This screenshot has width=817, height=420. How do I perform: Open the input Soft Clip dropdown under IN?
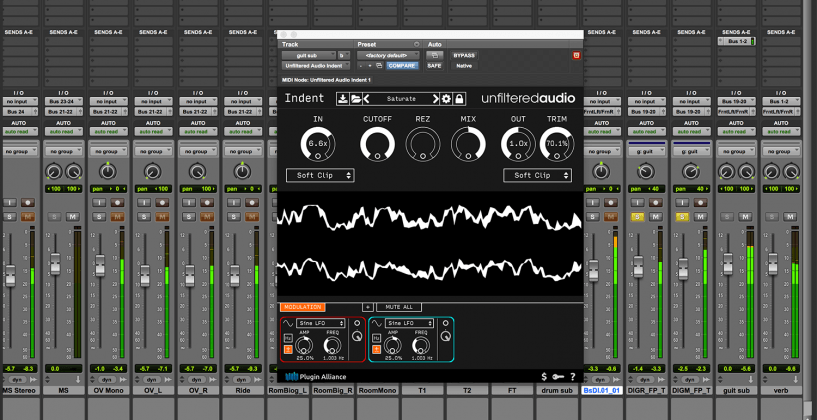(320, 175)
